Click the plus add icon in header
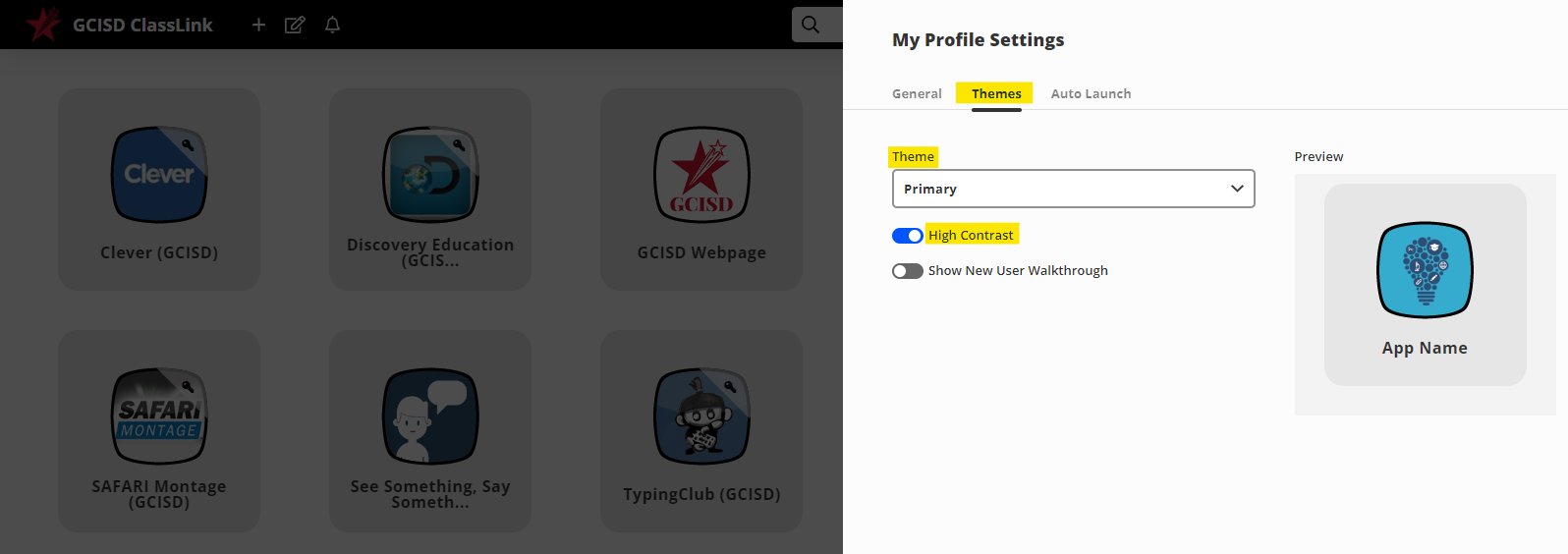 click(258, 25)
